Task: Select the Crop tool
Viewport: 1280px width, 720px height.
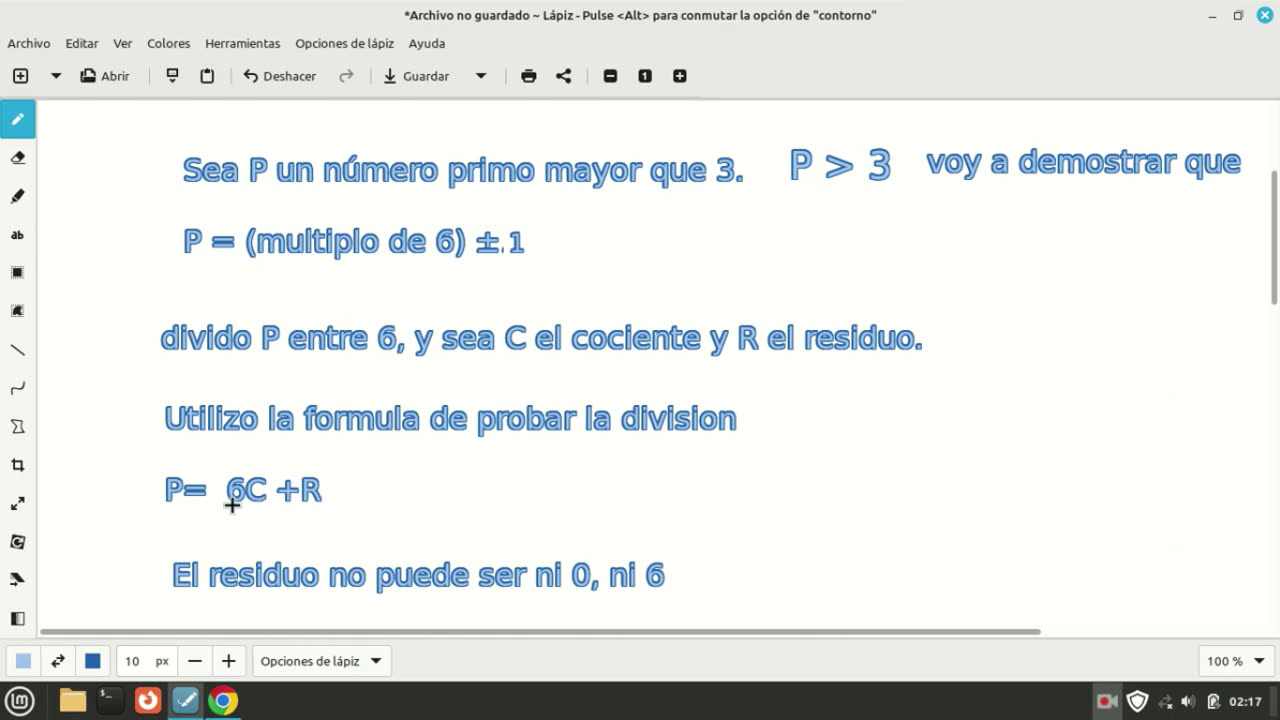Action: tap(18, 465)
